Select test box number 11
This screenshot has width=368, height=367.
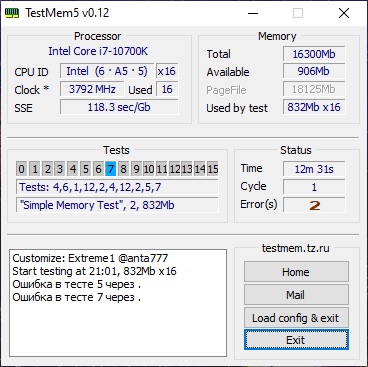162,169
